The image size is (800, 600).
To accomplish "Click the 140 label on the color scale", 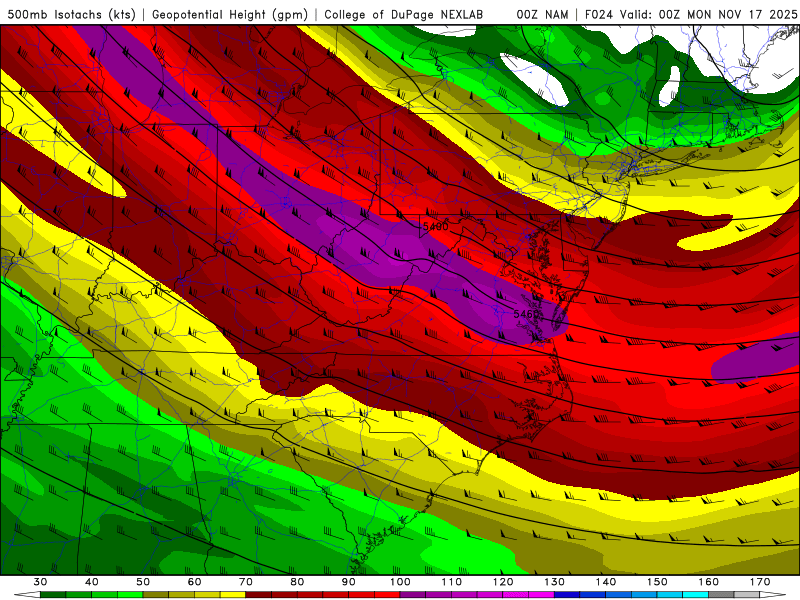I will [606, 582].
